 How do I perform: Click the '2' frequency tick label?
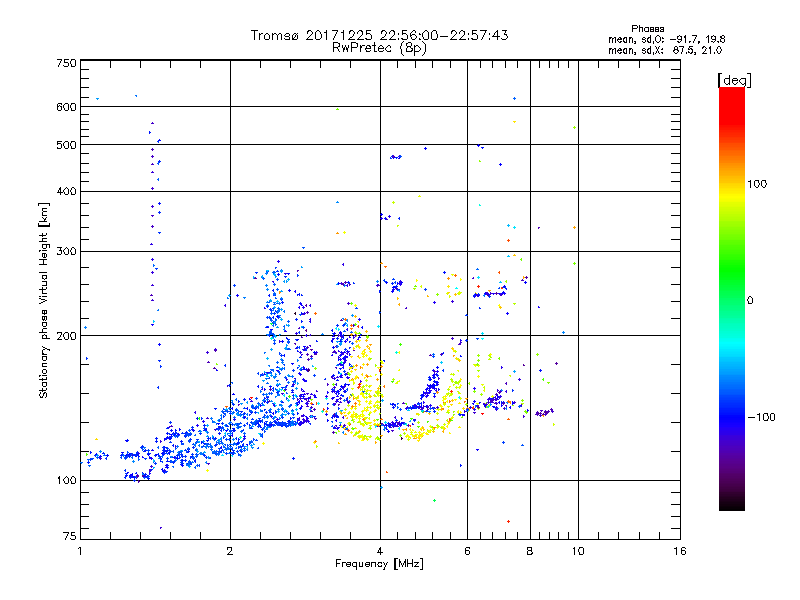click(x=230, y=551)
